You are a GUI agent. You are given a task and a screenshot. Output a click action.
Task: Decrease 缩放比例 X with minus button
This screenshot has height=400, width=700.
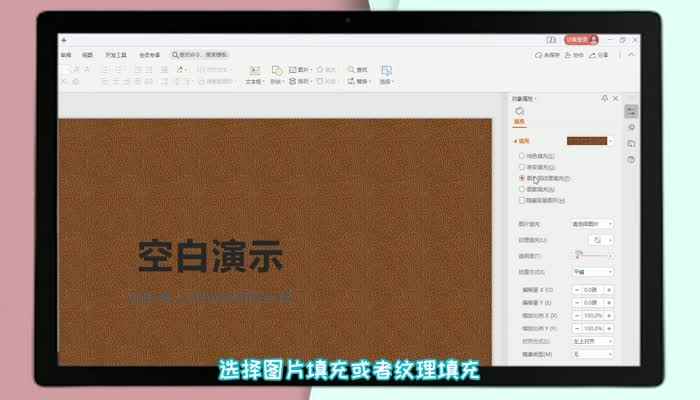(x=576, y=316)
